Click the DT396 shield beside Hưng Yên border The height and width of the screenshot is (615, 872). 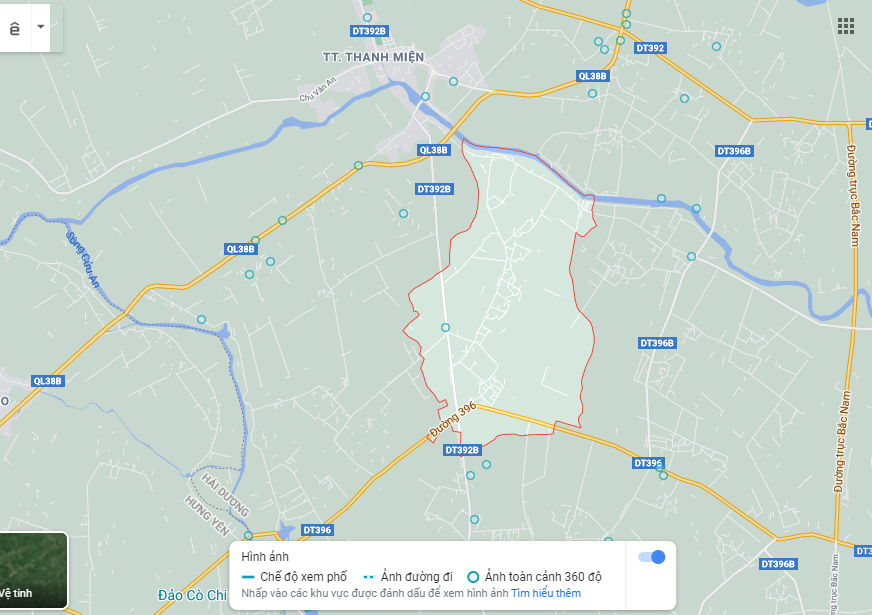(317, 530)
